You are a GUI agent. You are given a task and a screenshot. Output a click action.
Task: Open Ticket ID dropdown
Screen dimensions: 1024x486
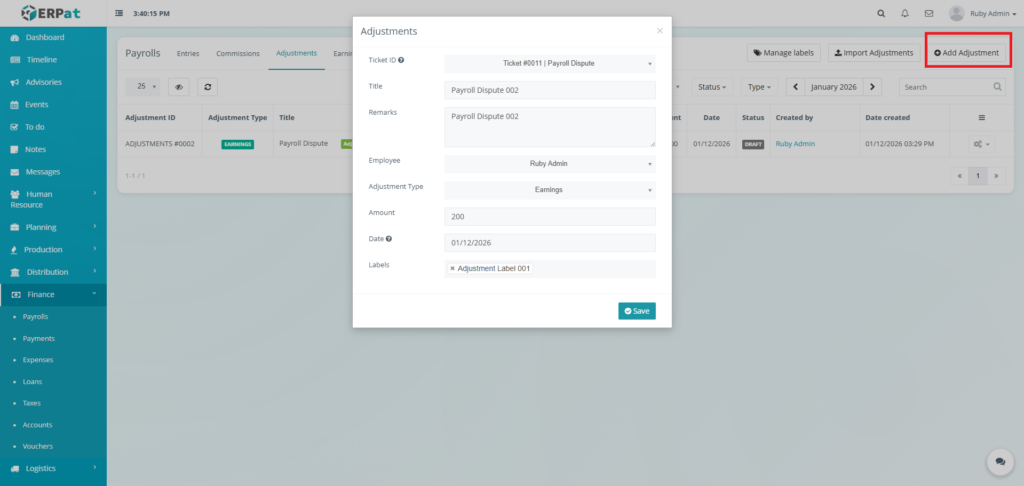click(550, 64)
